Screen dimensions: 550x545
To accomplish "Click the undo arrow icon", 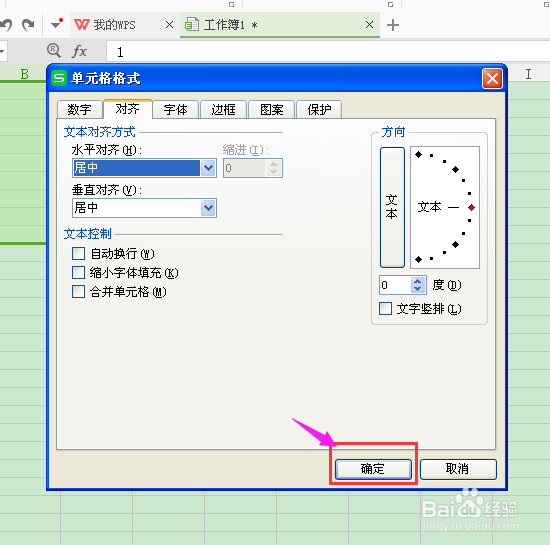I will 6,25.
